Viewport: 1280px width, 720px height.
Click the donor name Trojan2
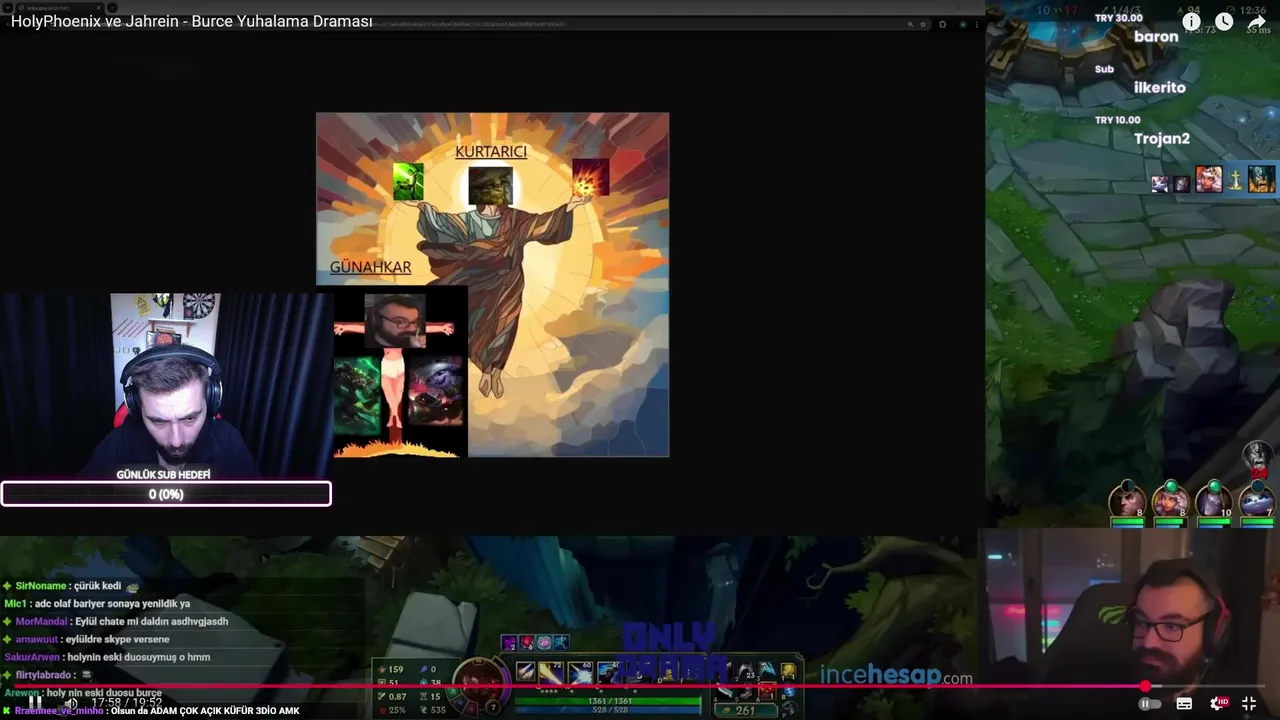click(x=1162, y=139)
